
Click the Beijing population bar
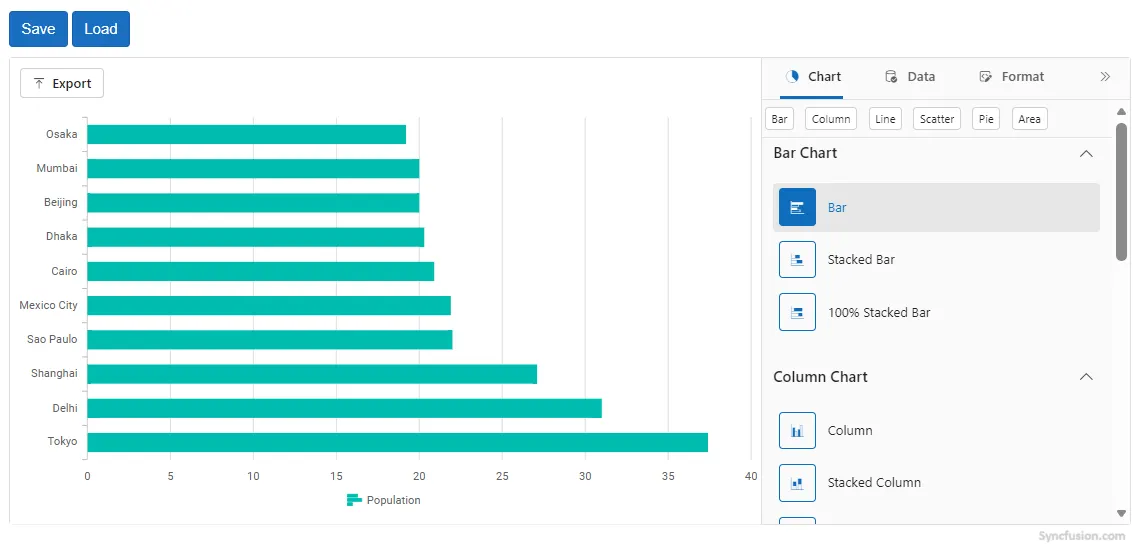253,203
